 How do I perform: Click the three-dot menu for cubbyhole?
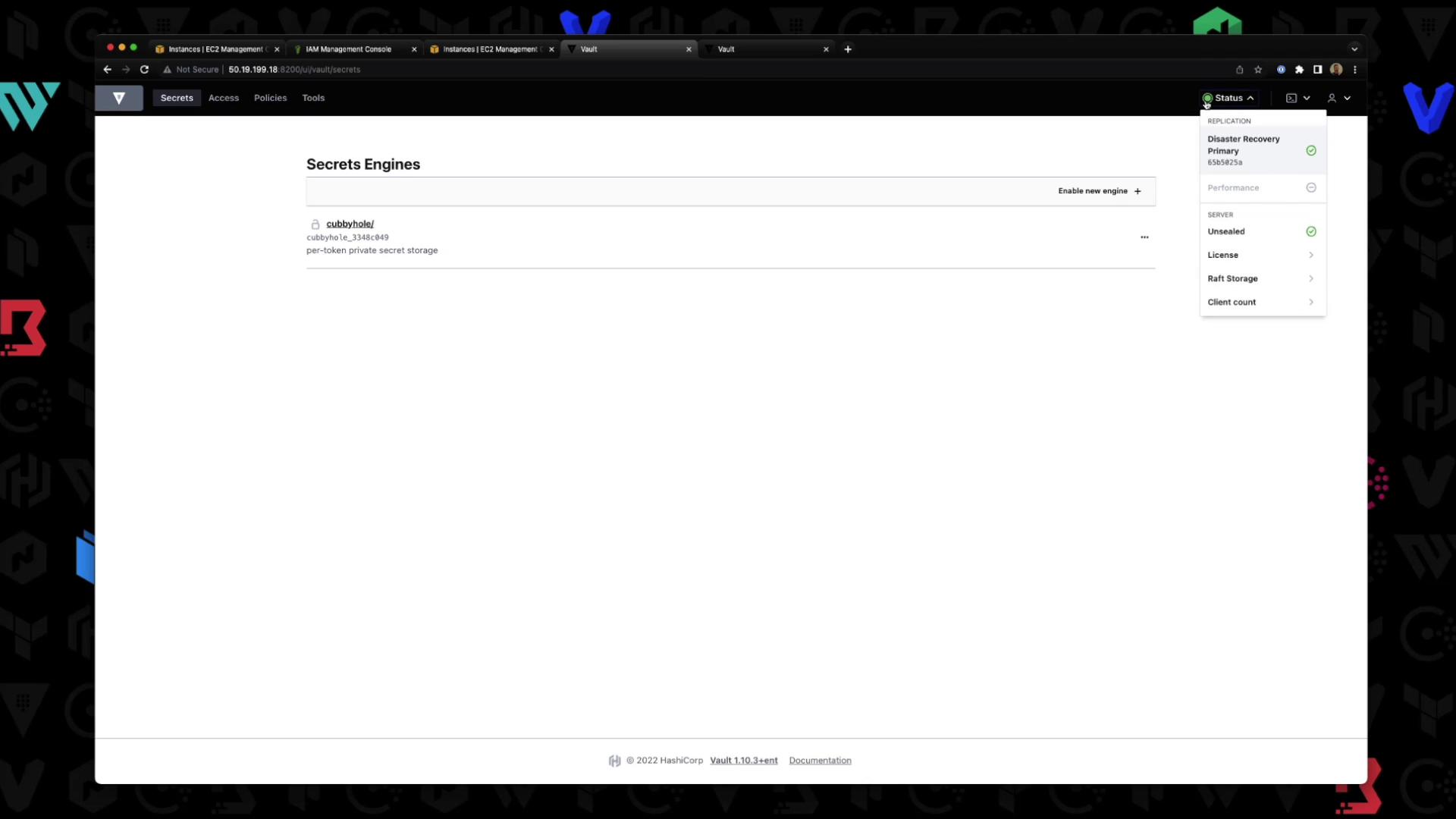click(1144, 237)
